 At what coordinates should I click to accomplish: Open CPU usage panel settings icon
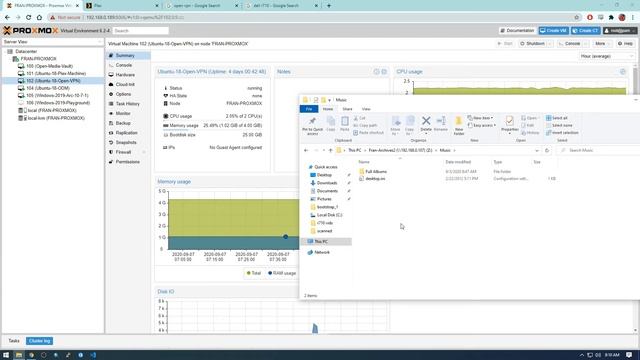[x=623, y=71]
